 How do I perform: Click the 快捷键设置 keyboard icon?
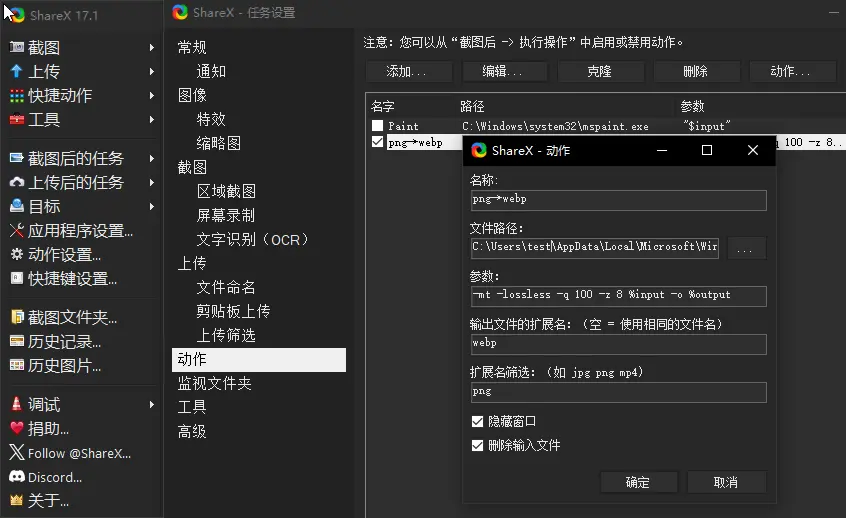pyautogui.click(x=17, y=278)
